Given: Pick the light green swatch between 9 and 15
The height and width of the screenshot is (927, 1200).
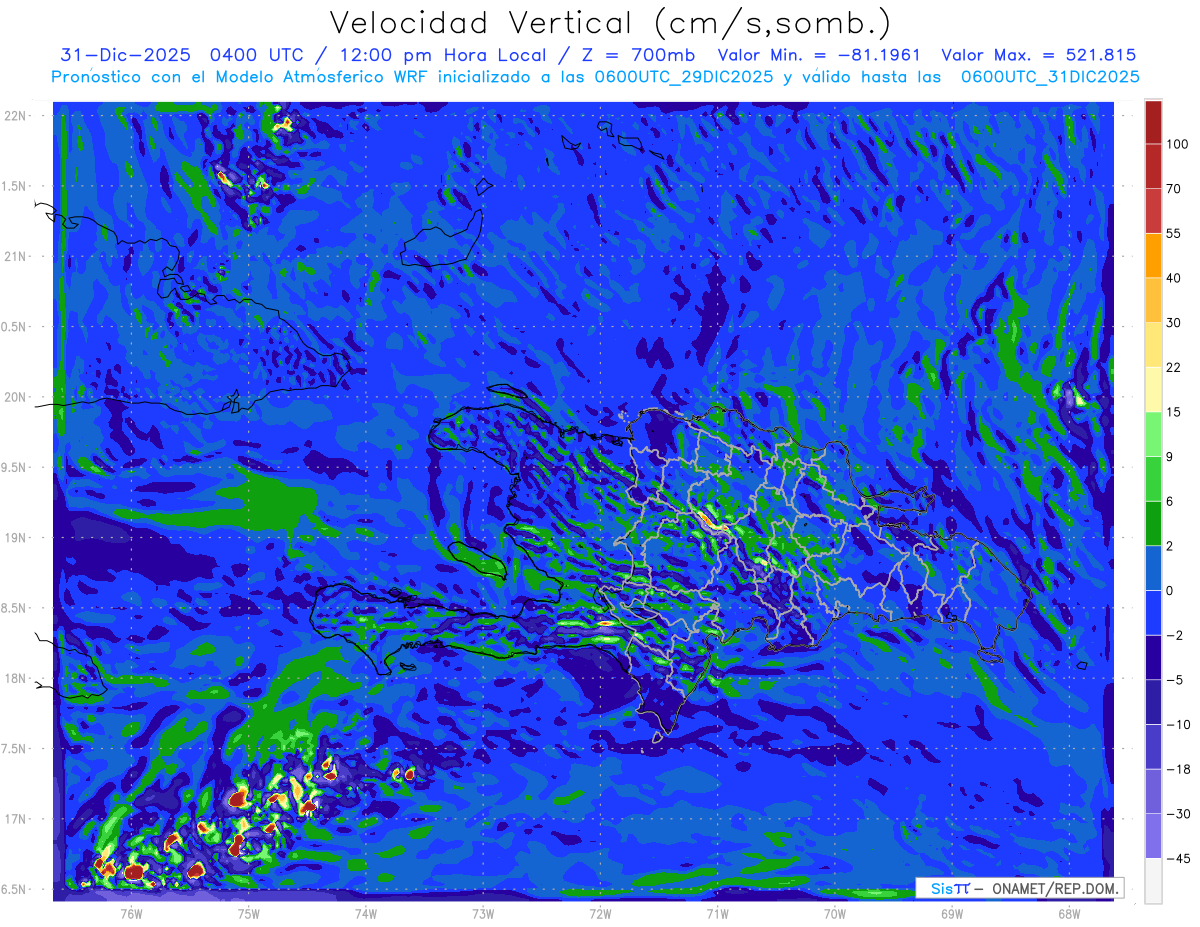Looking at the screenshot, I should (x=1153, y=434).
